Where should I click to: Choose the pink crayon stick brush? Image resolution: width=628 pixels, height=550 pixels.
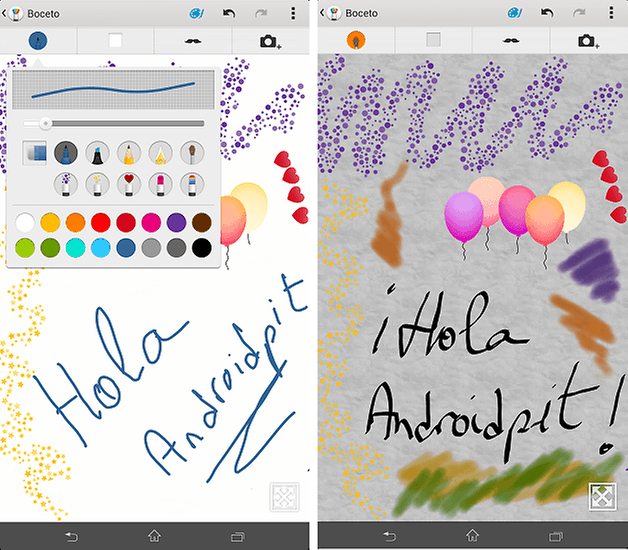160,184
